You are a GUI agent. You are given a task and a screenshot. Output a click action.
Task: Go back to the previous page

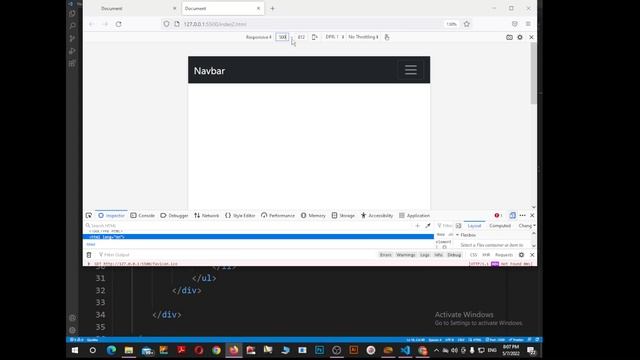[91, 24]
